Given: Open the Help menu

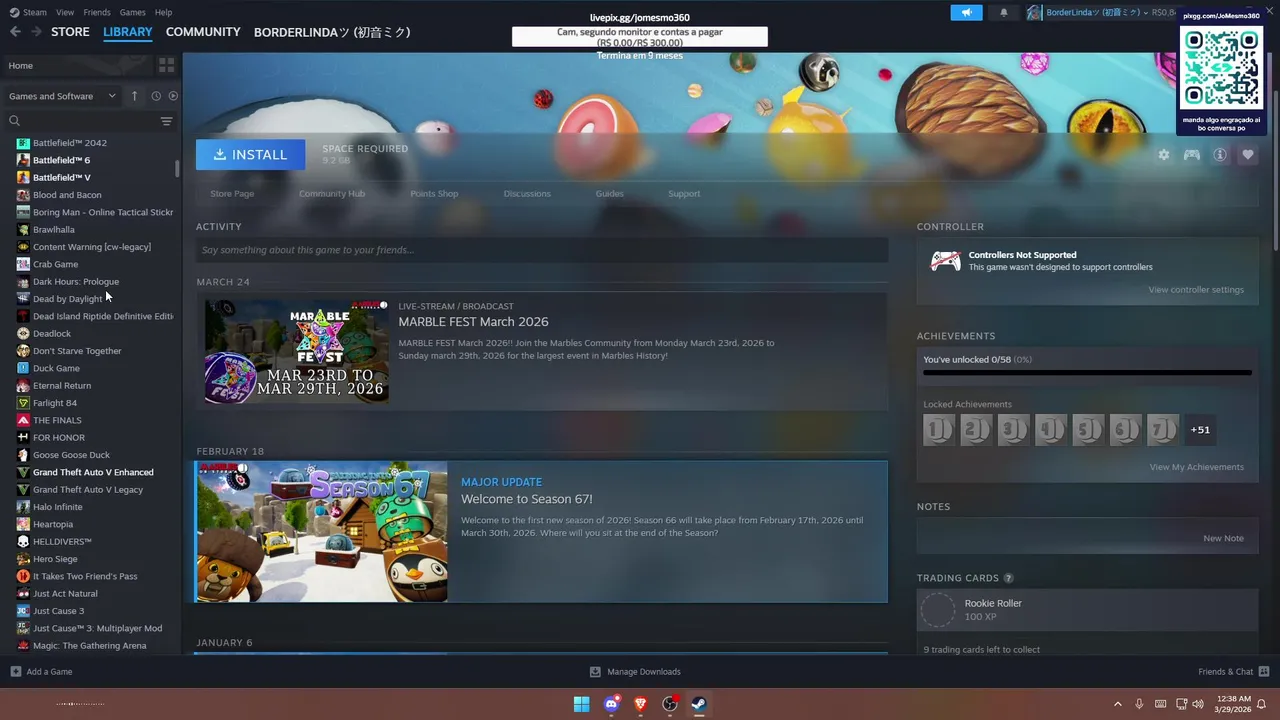Looking at the screenshot, I should 164,12.
